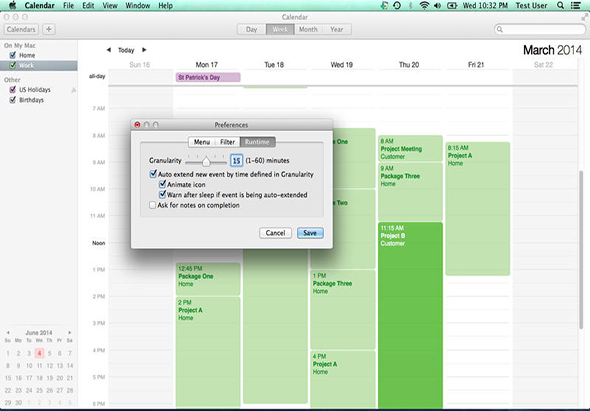Click the Test User menu bar item
The height and width of the screenshot is (411, 590).
531,5
